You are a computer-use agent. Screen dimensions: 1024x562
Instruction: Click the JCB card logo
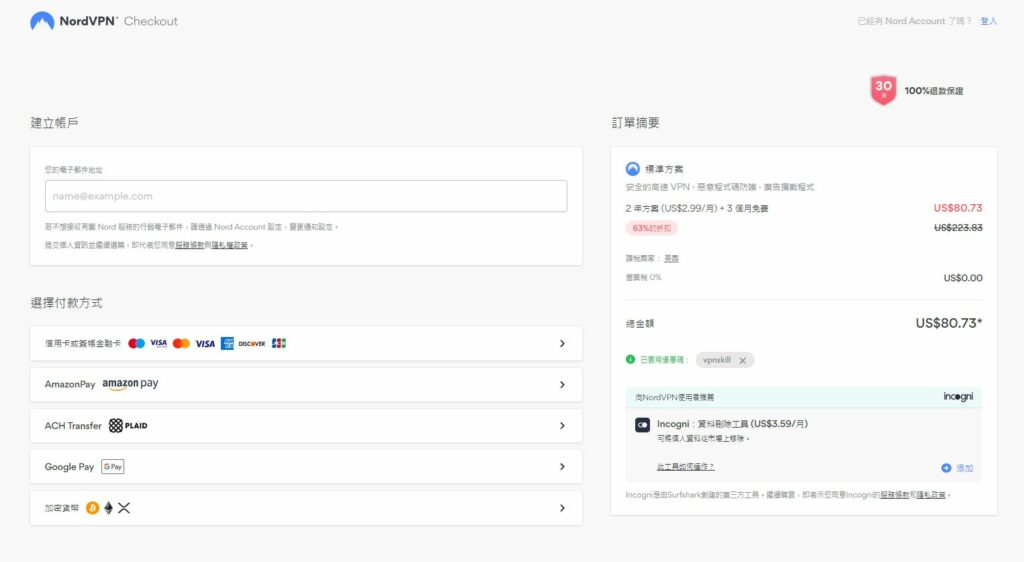click(x=279, y=343)
